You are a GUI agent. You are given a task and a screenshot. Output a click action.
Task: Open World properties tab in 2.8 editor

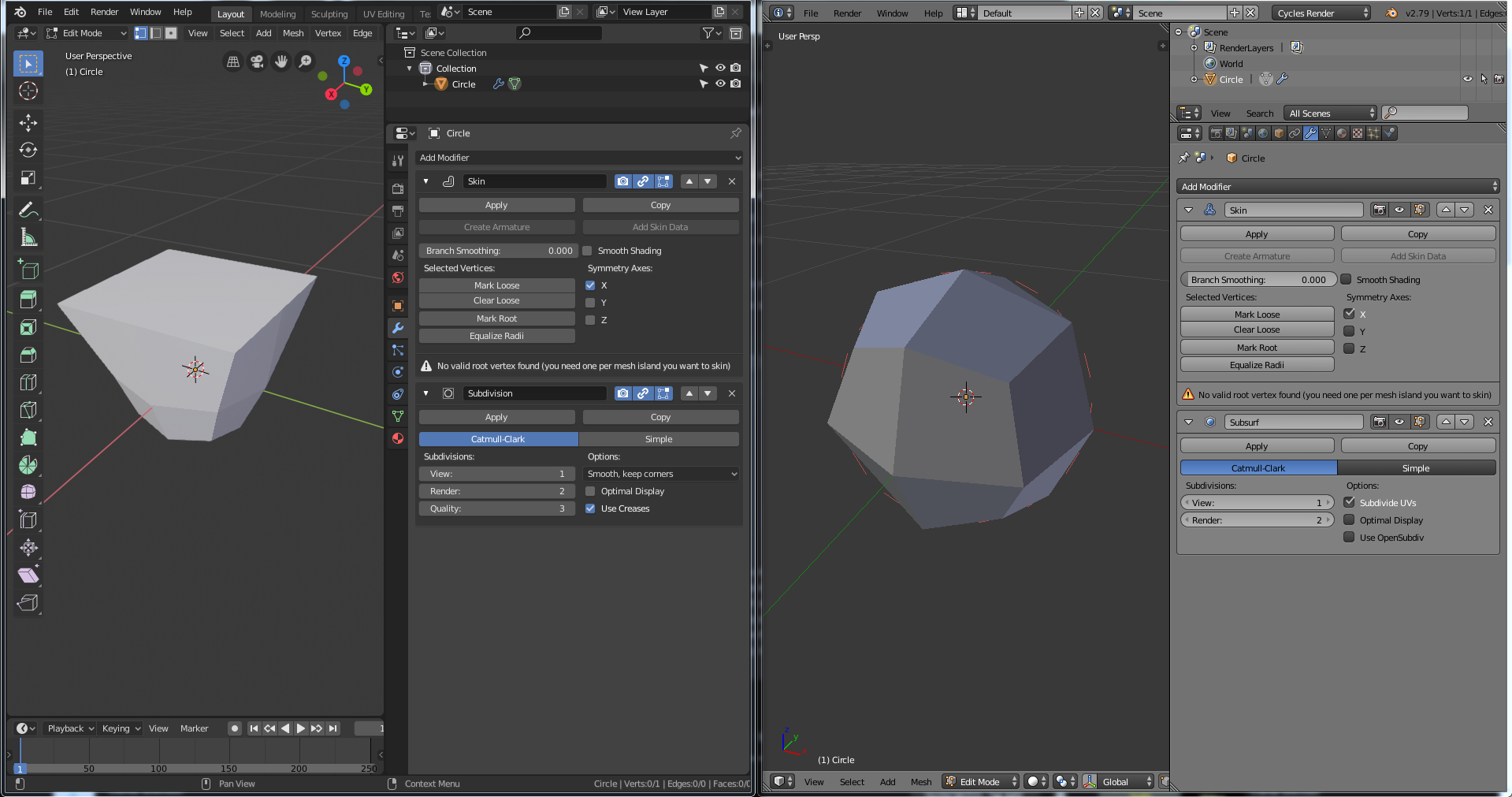[398, 277]
